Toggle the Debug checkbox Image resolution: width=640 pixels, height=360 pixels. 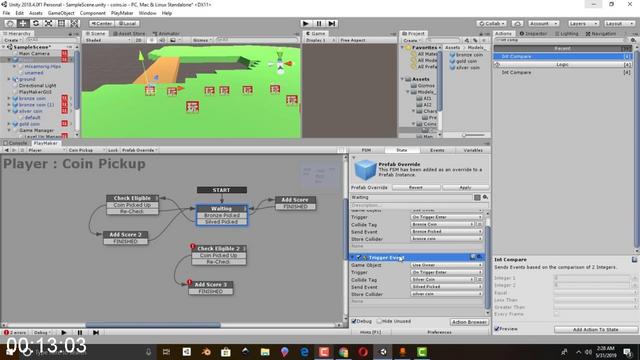point(354,321)
